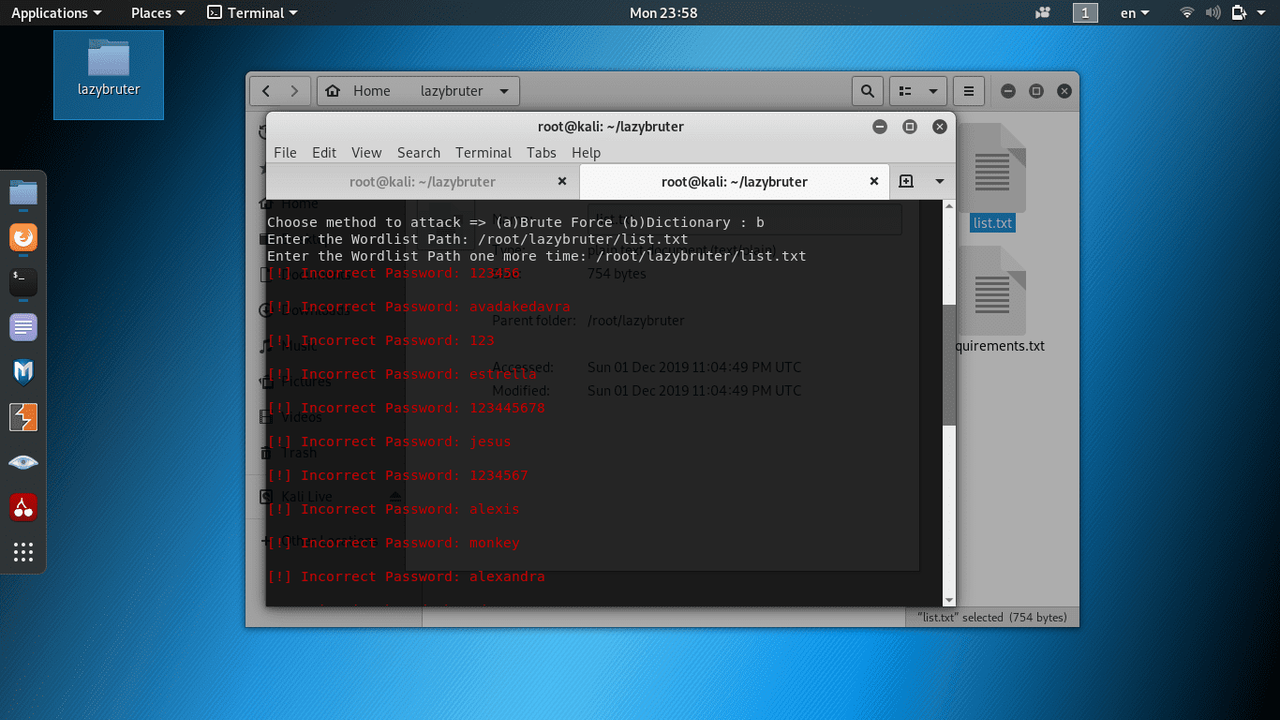The height and width of the screenshot is (720, 1280).
Task: Click the clock Mon 23:58
Action: 663,13
